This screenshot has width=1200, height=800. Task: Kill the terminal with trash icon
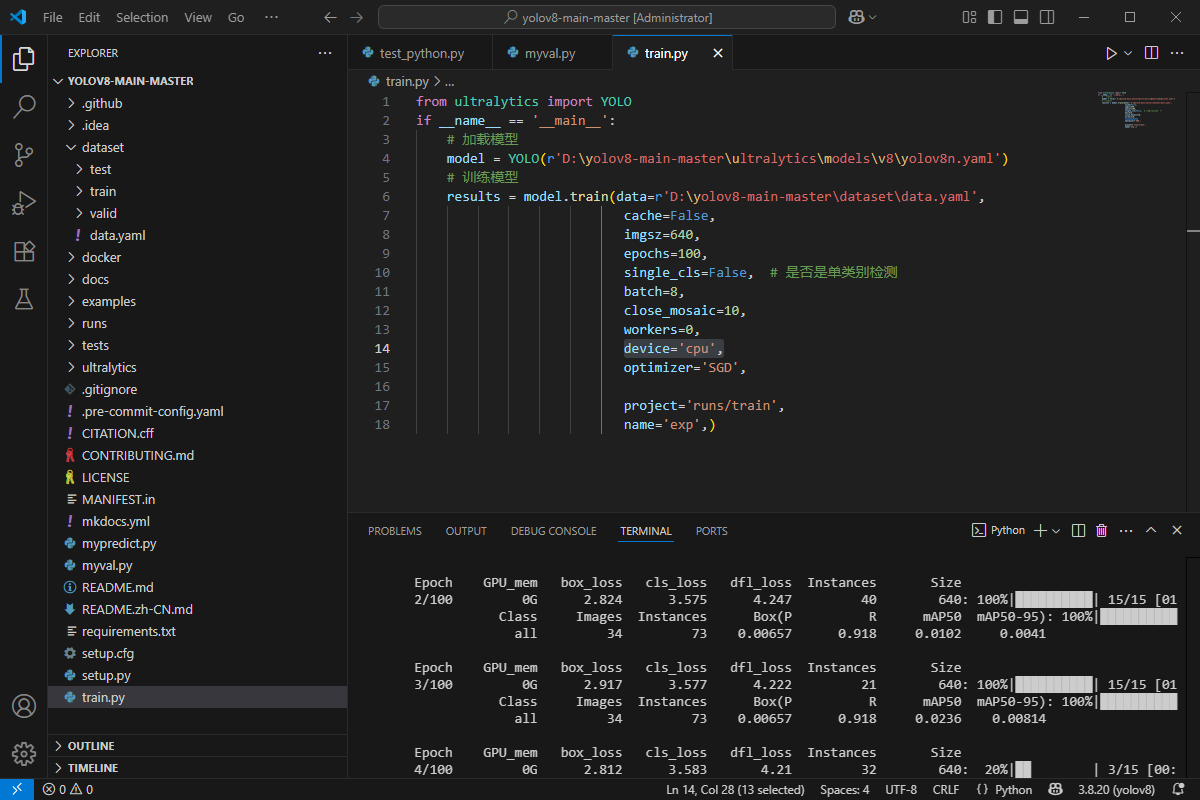pyautogui.click(x=1102, y=531)
